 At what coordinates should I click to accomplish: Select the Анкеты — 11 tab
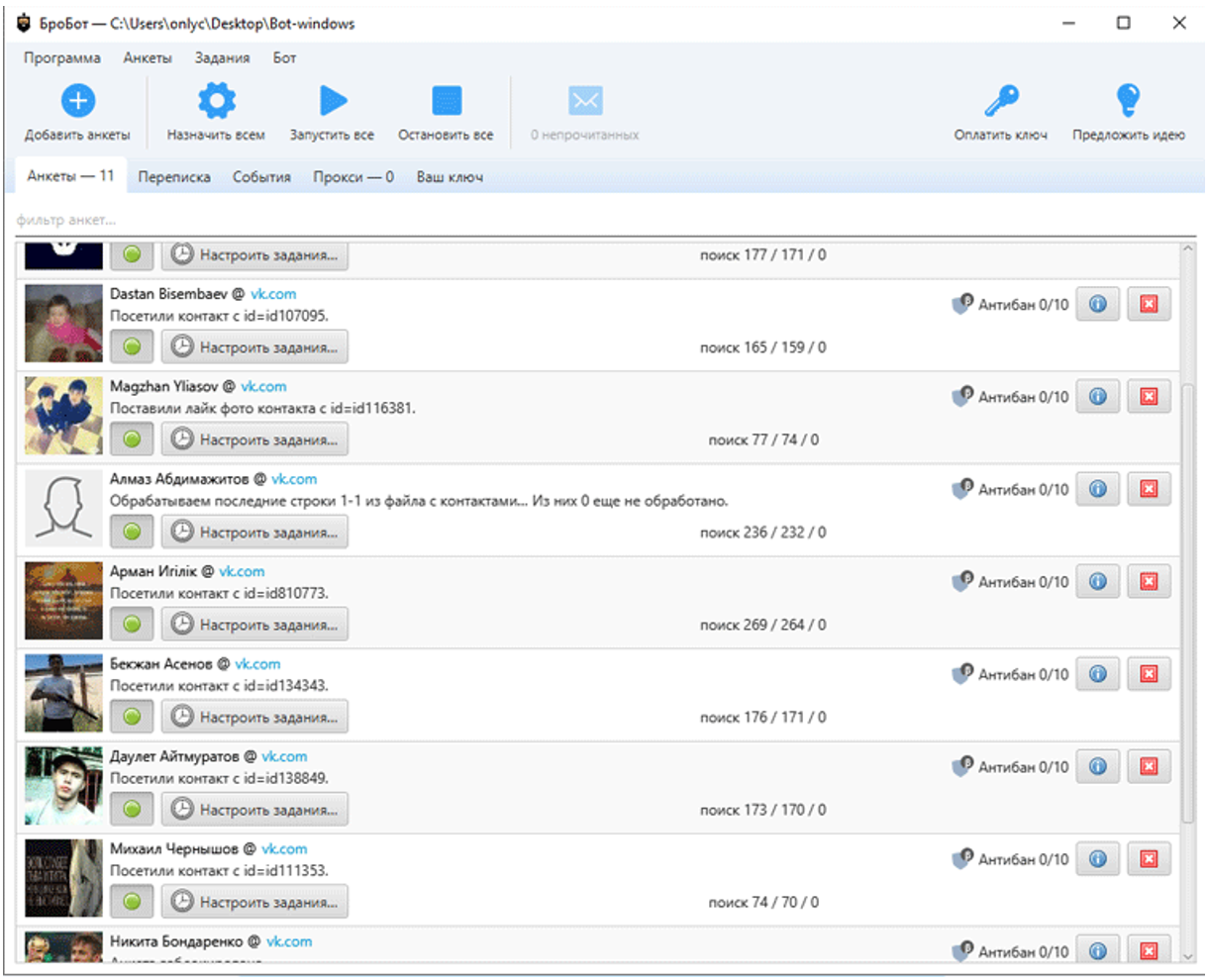click(70, 176)
